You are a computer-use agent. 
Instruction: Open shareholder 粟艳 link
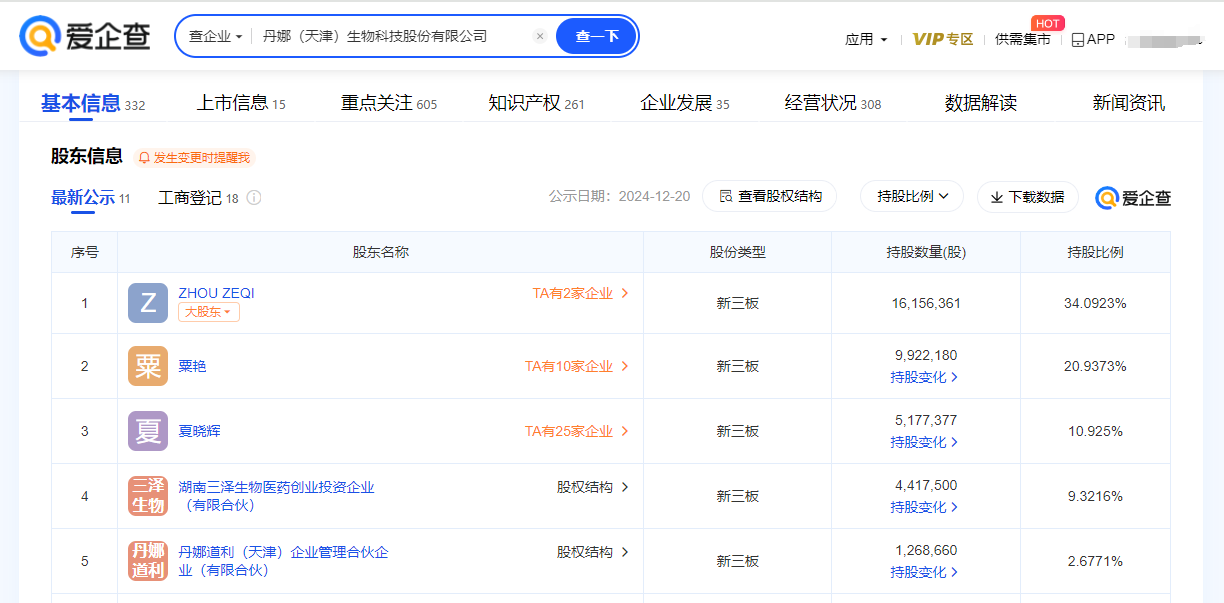[192, 366]
